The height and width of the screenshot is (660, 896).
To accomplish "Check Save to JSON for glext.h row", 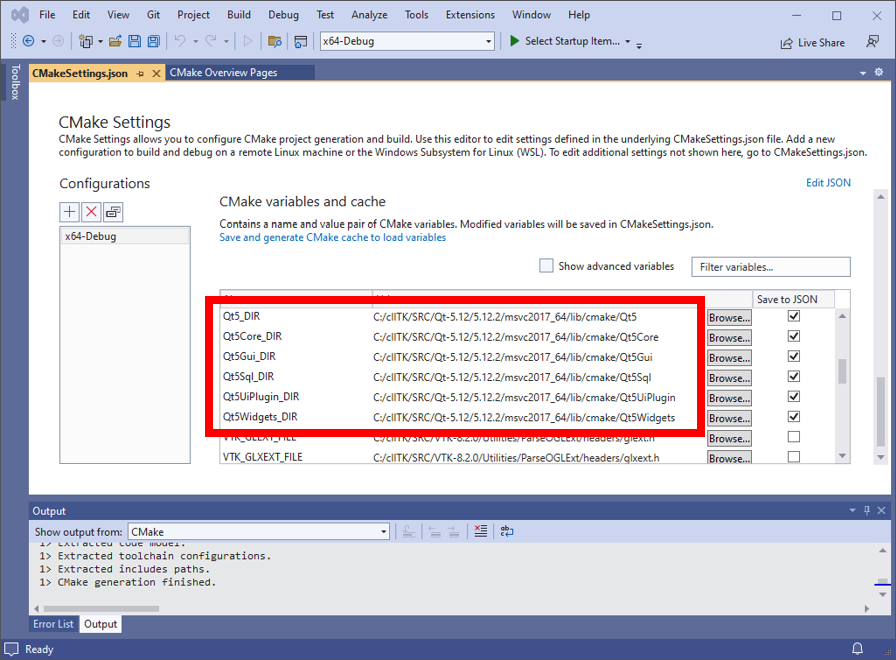I will (x=794, y=437).
